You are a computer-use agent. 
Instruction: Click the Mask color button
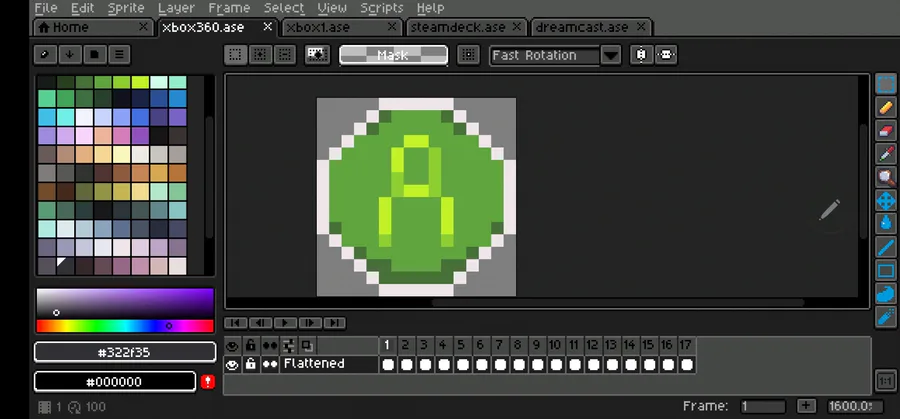393,55
